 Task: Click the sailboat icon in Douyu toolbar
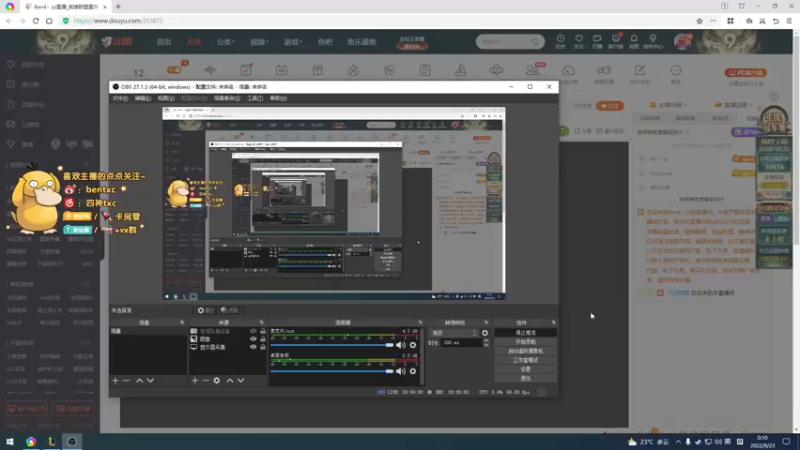[461, 70]
